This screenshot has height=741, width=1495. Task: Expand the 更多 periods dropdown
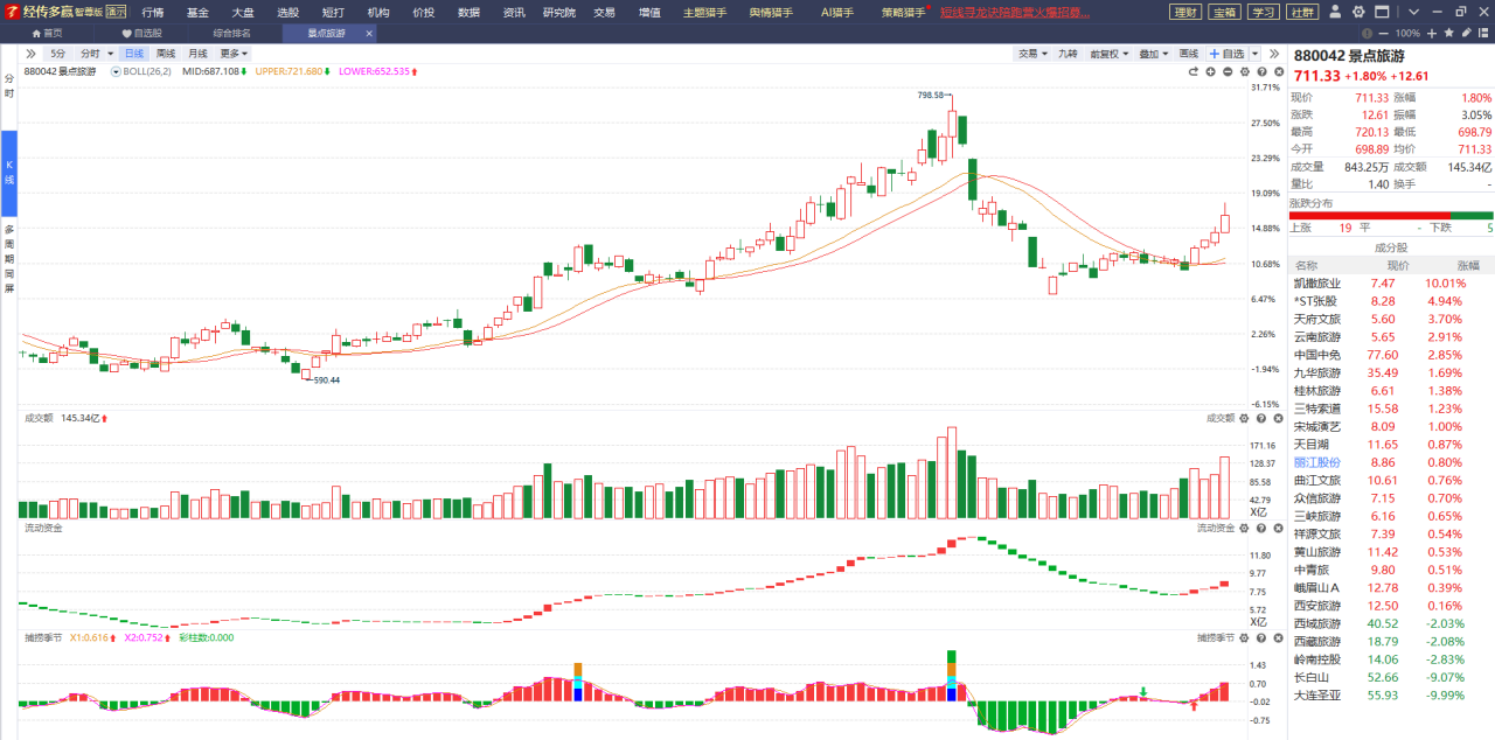[234, 53]
